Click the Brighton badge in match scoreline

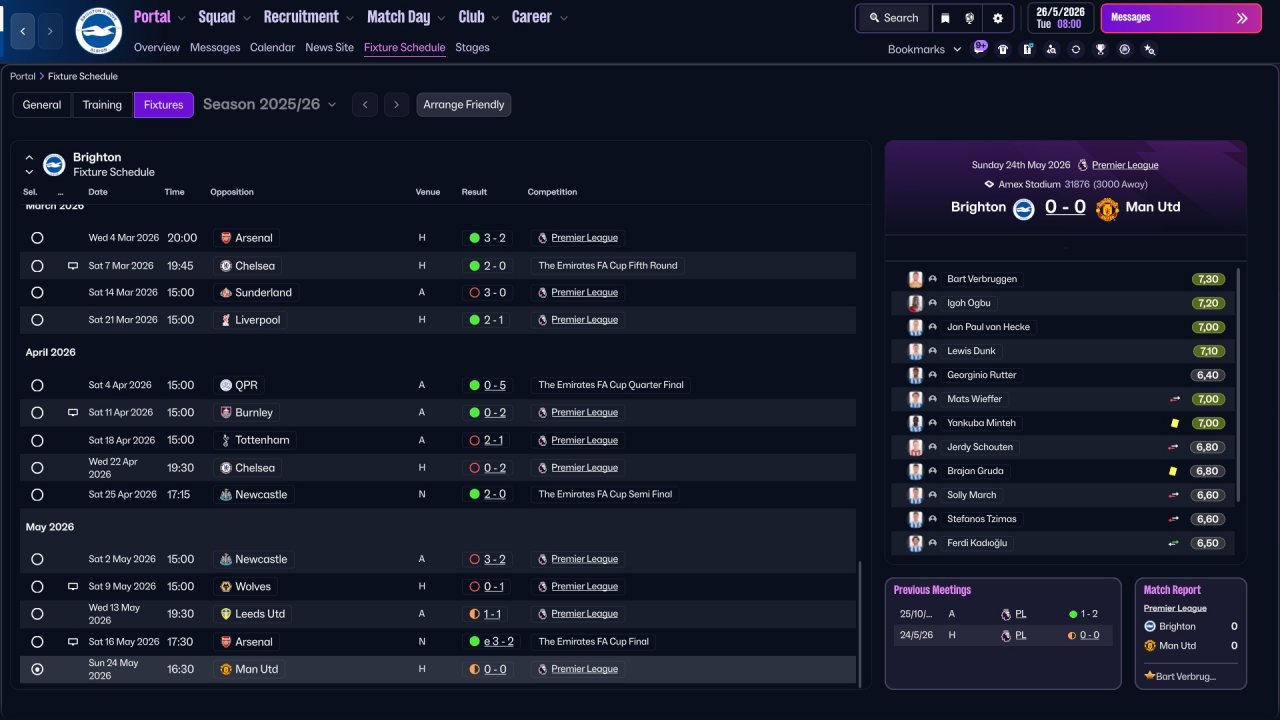coord(1023,208)
